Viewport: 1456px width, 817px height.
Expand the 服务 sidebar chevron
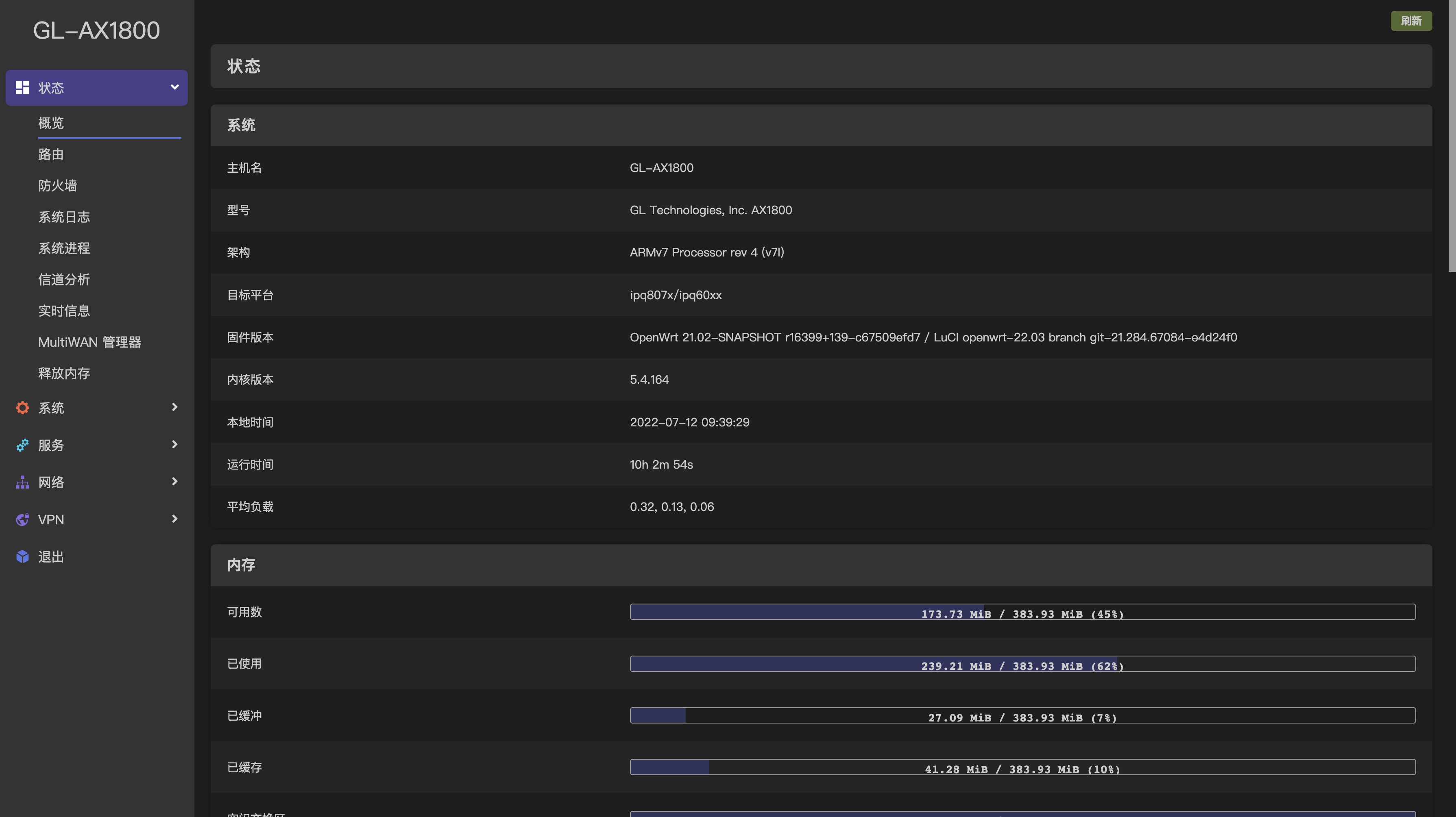click(174, 444)
